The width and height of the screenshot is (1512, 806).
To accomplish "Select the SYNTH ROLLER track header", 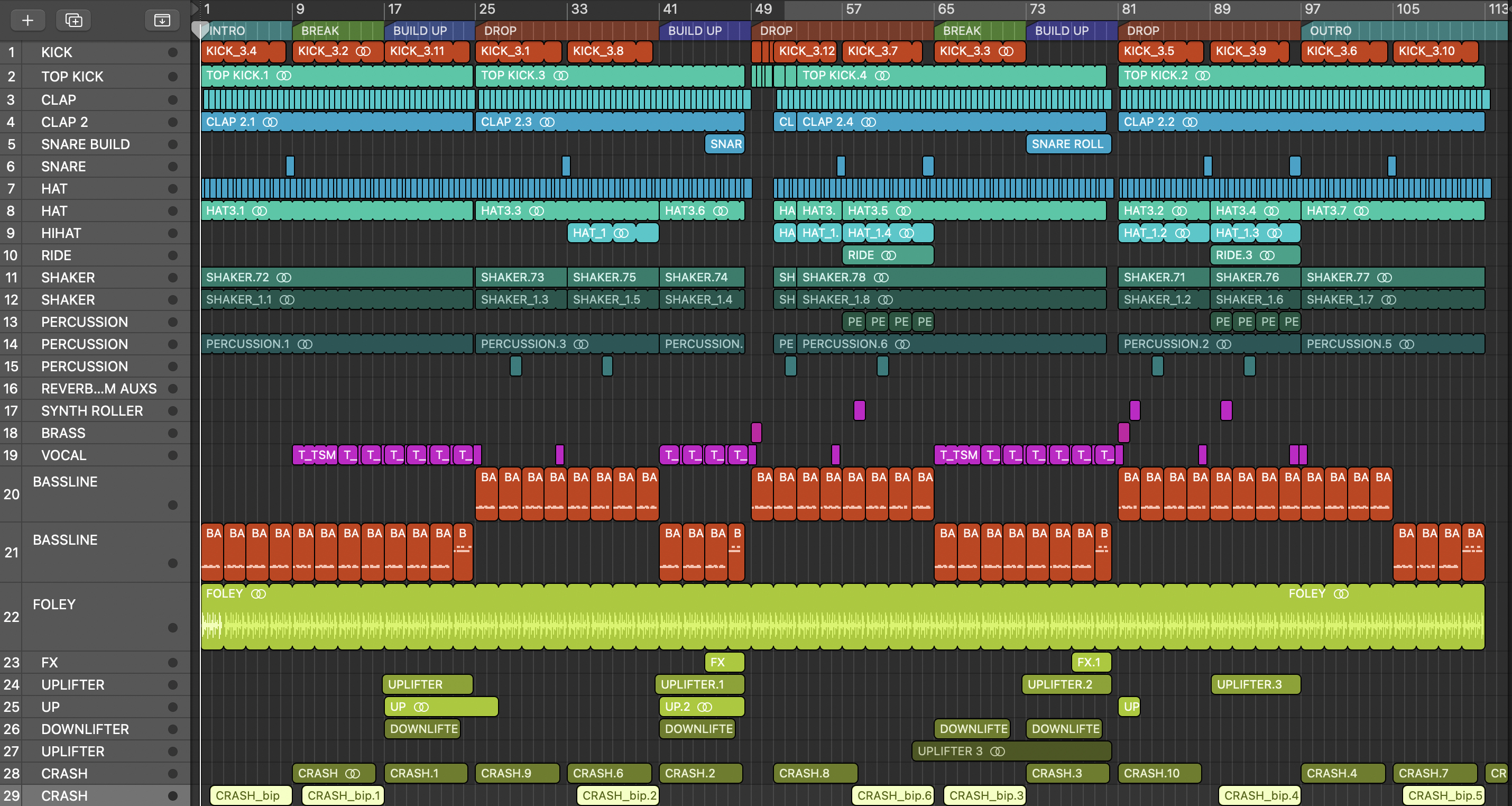I will 91,411.
